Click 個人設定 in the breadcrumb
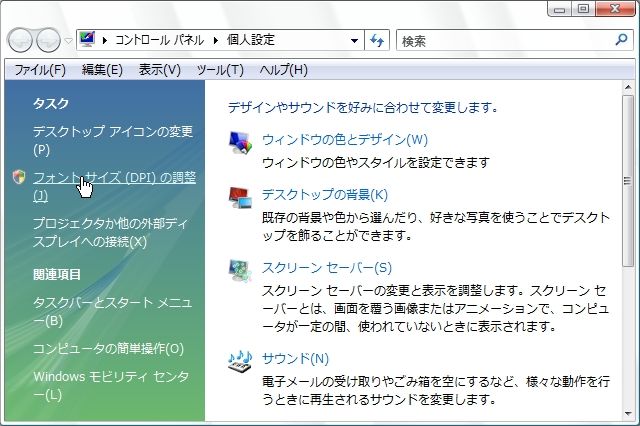 tap(251, 40)
